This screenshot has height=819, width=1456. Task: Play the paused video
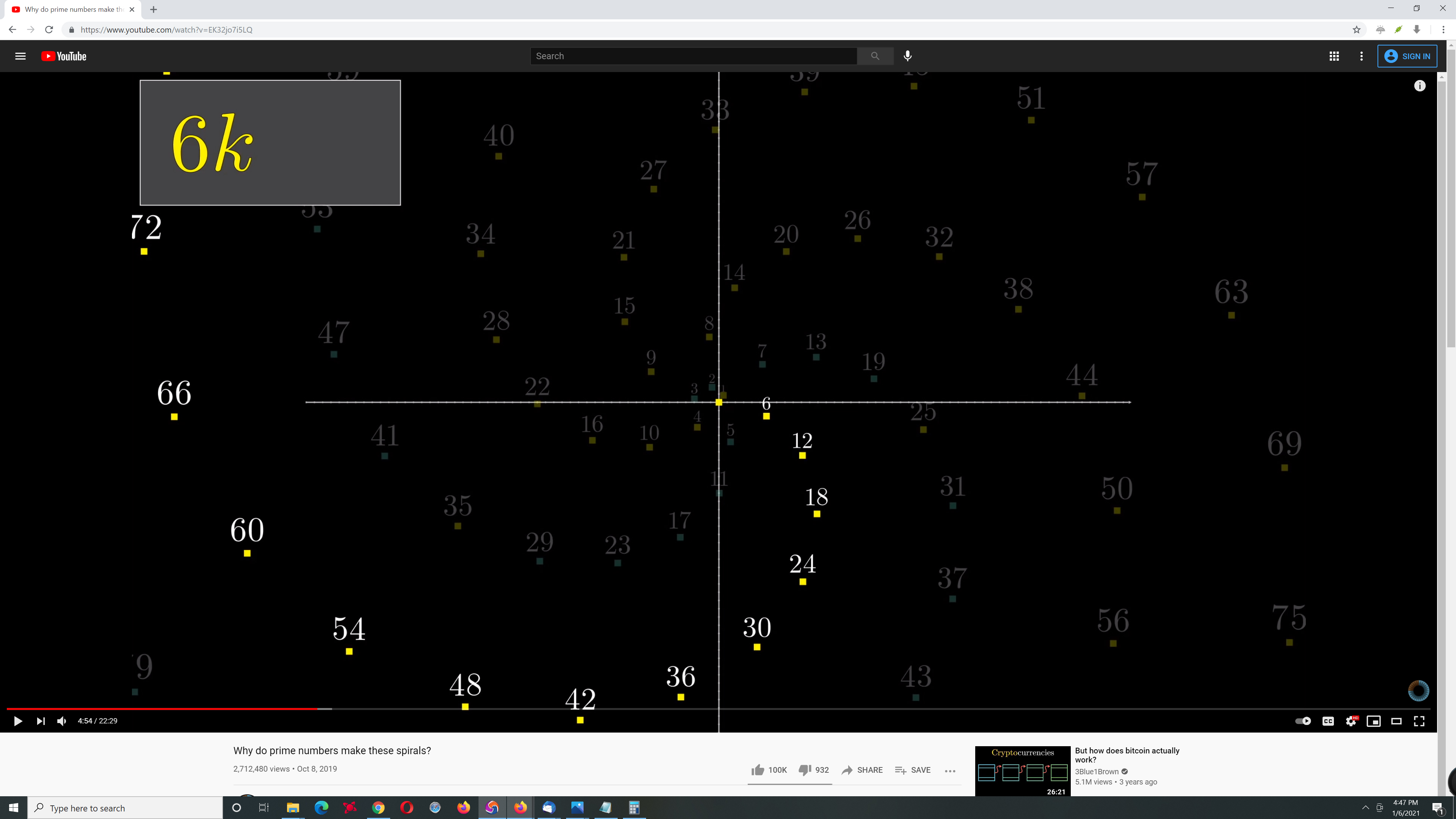tap(17, 721)
